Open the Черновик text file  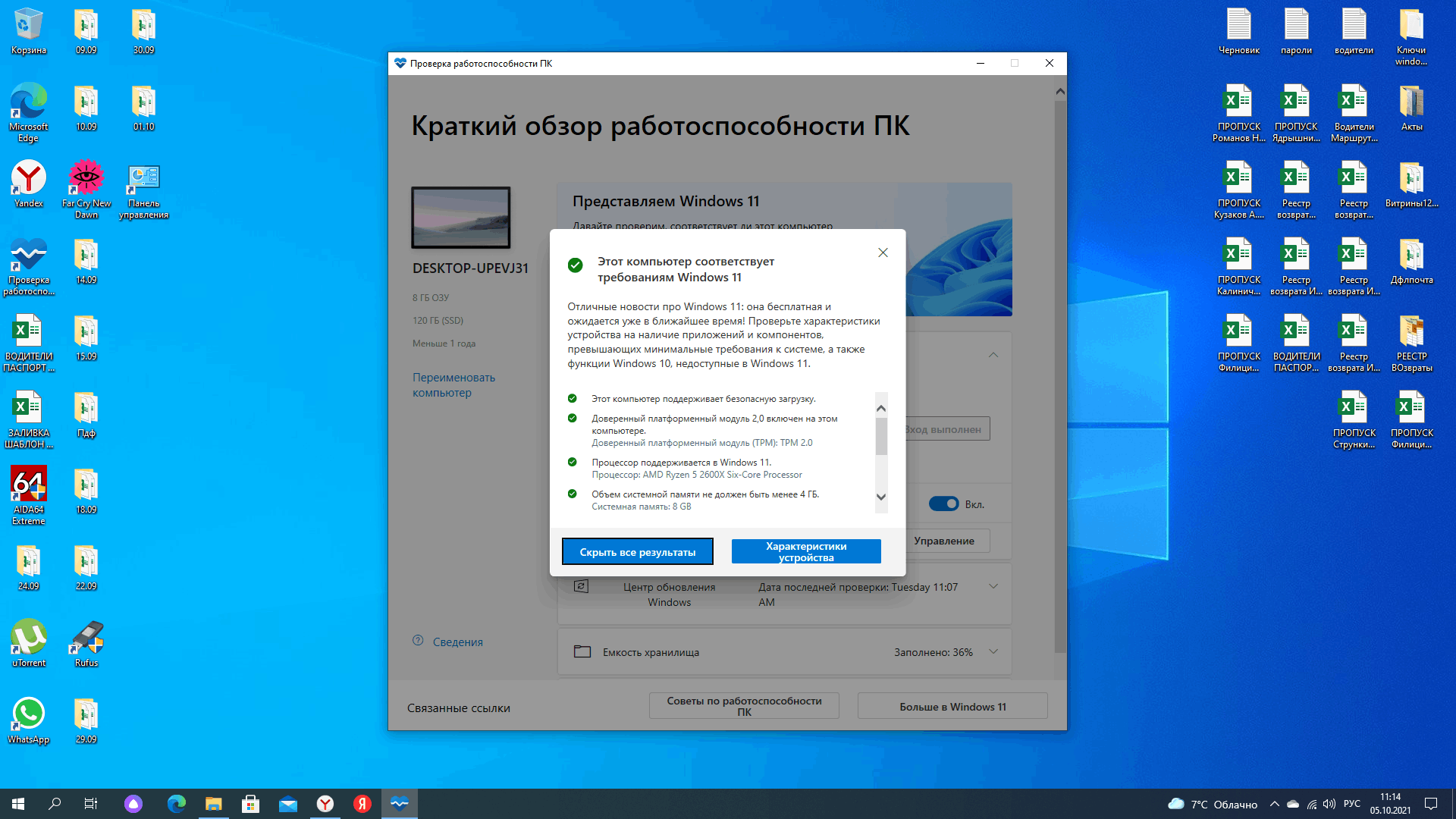(1239, 32)
